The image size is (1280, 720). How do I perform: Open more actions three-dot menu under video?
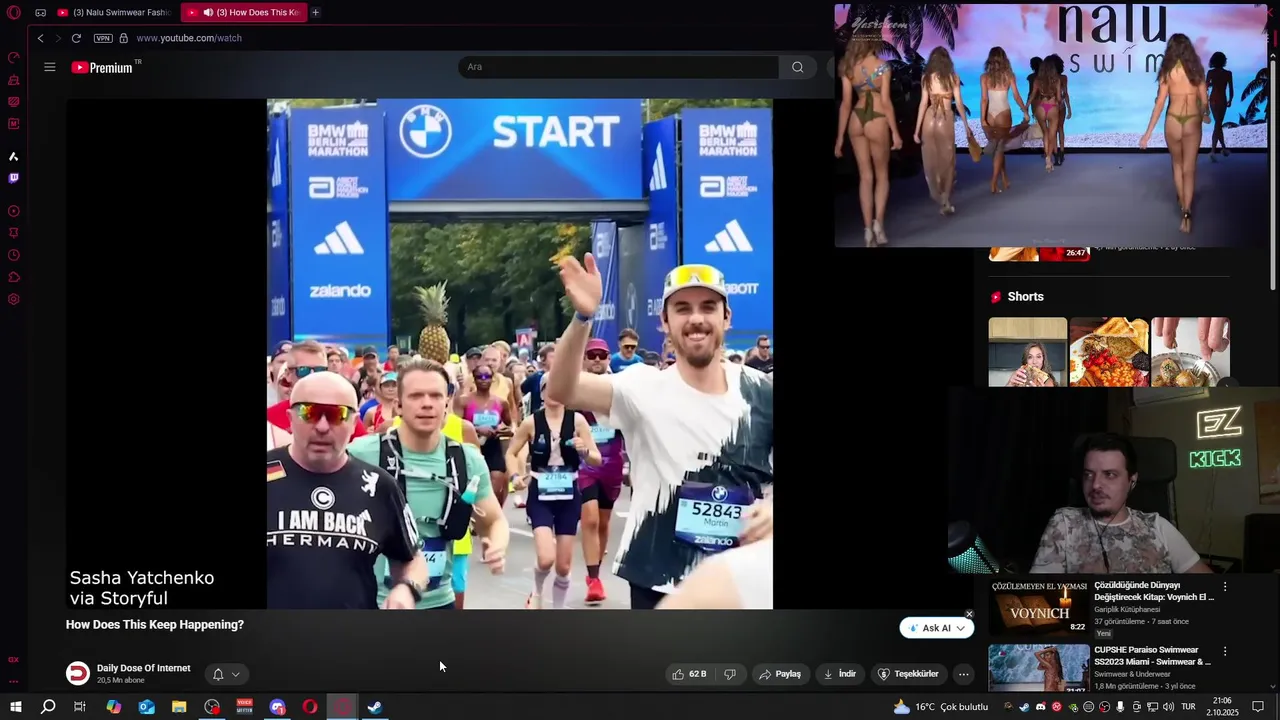[x=963, y=674]
